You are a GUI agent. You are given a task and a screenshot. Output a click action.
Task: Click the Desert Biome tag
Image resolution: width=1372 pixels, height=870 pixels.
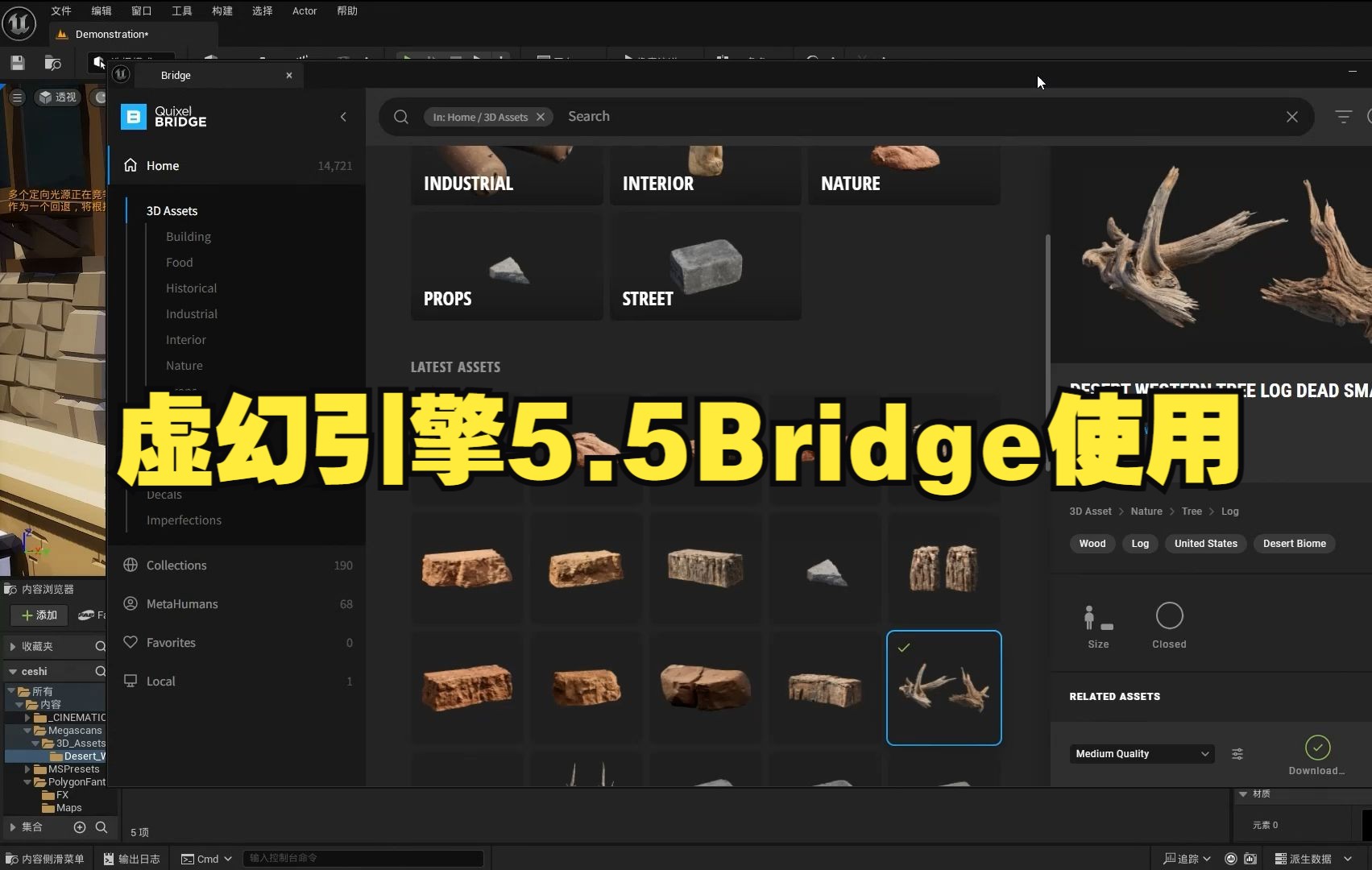point(1294,544)
